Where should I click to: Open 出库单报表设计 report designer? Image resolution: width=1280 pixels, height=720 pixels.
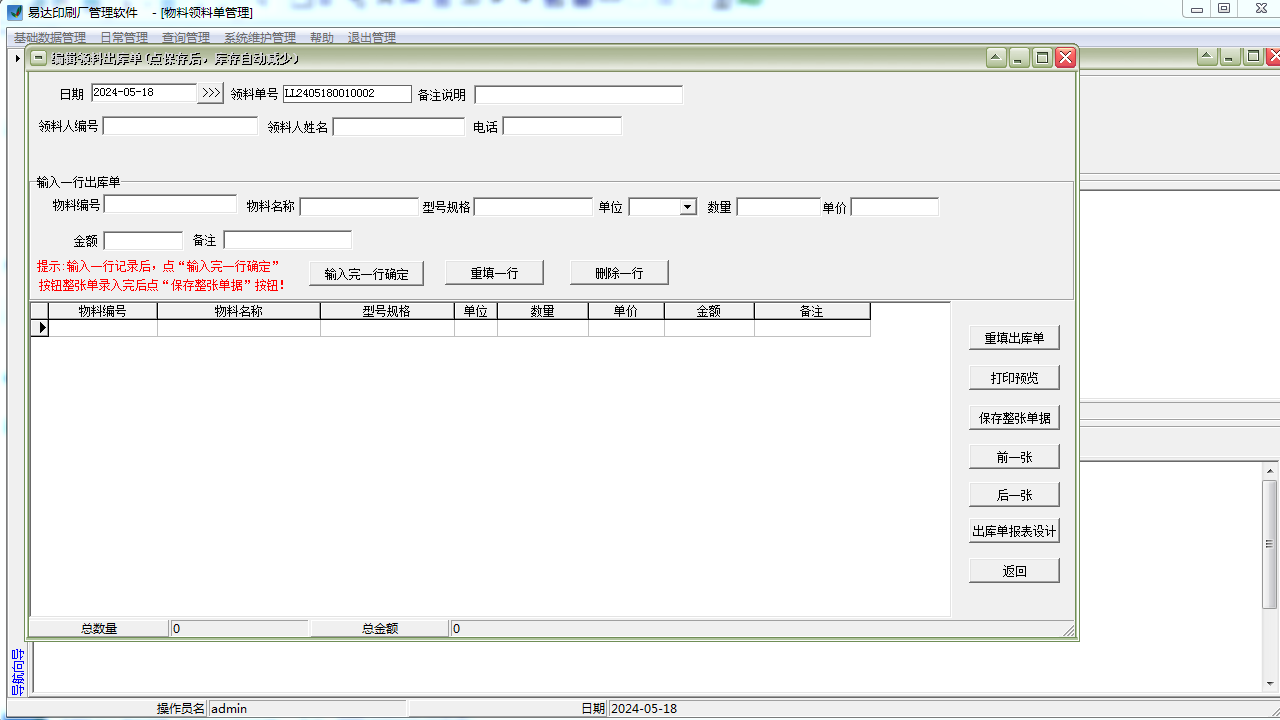[1014, 531]
